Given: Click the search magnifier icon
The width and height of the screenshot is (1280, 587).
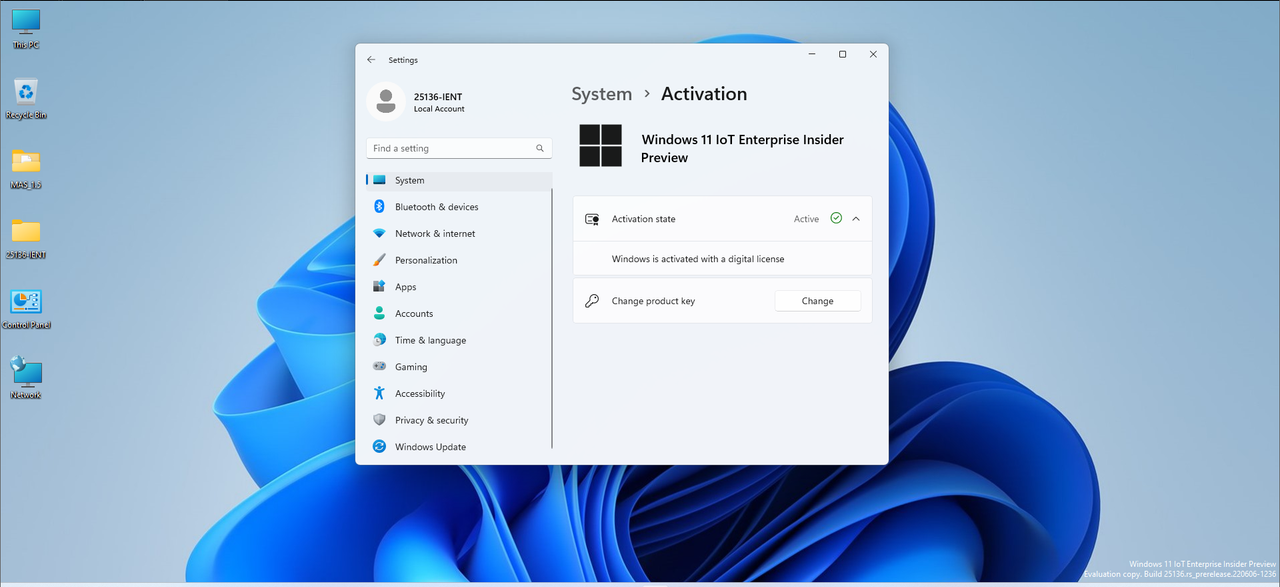Looking at the screenshot, I should [x=540, y=148].
